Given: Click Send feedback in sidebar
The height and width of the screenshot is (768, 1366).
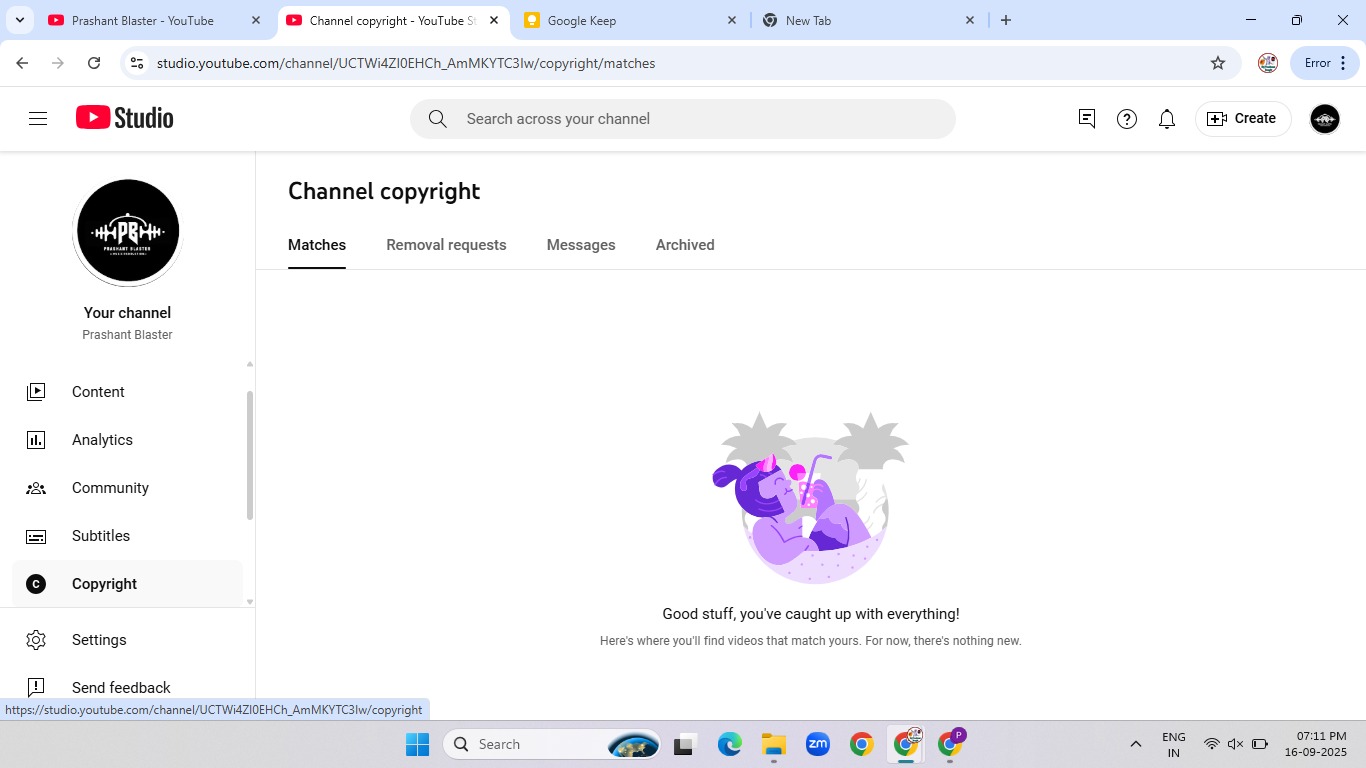Looking at the screenshot, I should pyautogui.click(x=121, y=688).
